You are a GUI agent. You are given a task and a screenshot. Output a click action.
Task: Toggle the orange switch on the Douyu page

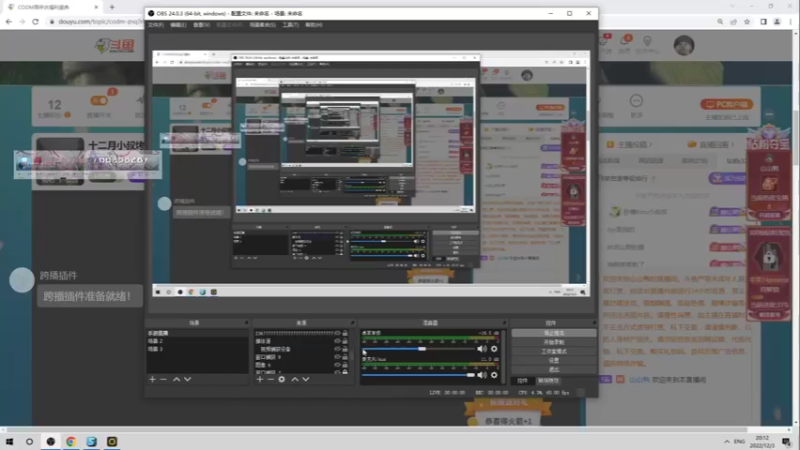pos(99,101)
